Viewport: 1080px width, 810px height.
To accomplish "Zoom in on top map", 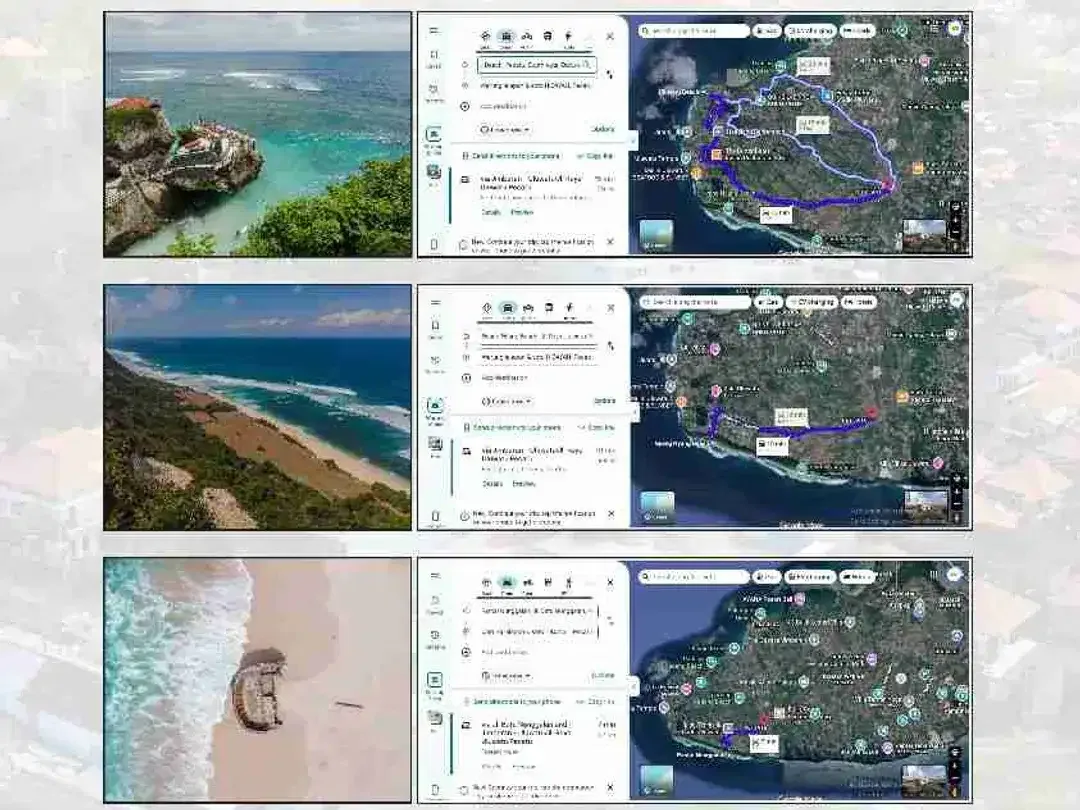I will pyautogui.click(x=956, y=219).
